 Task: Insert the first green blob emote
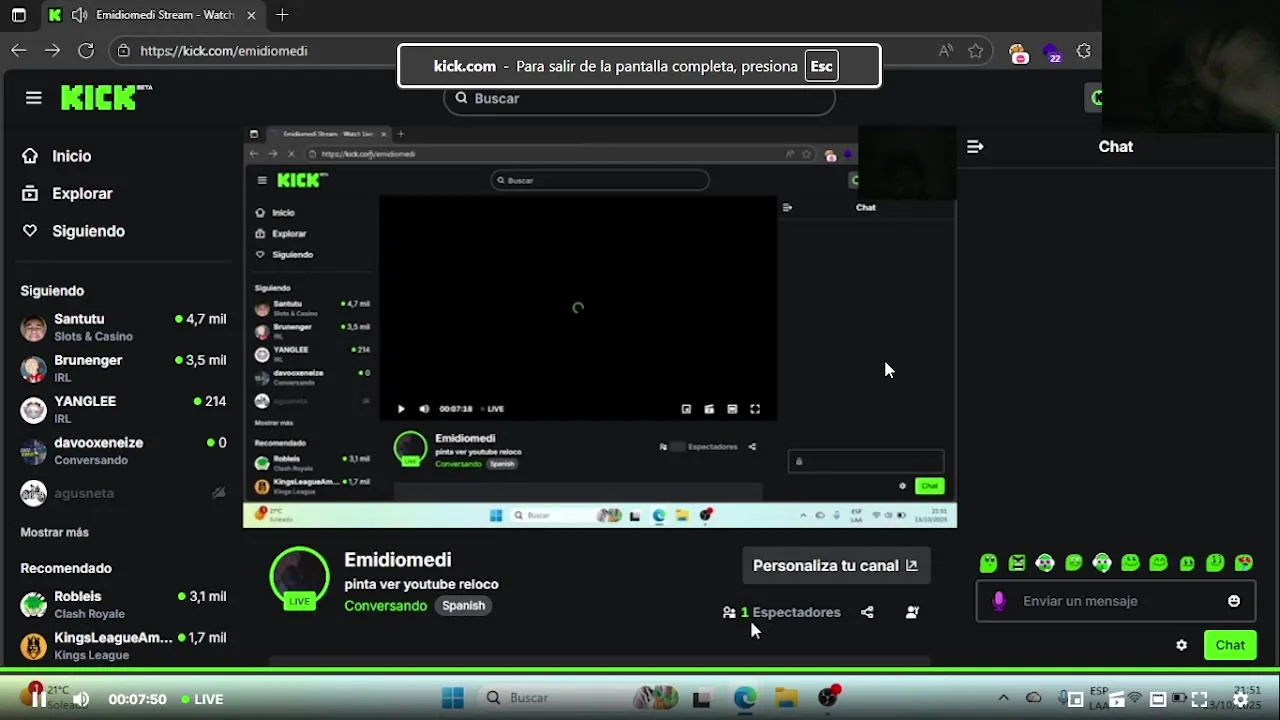tap(988, 563)
